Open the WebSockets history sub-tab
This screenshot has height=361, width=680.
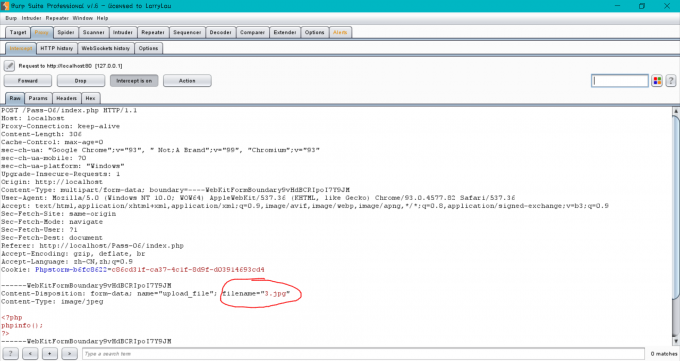pyautogui.click(x=106, y=48)
